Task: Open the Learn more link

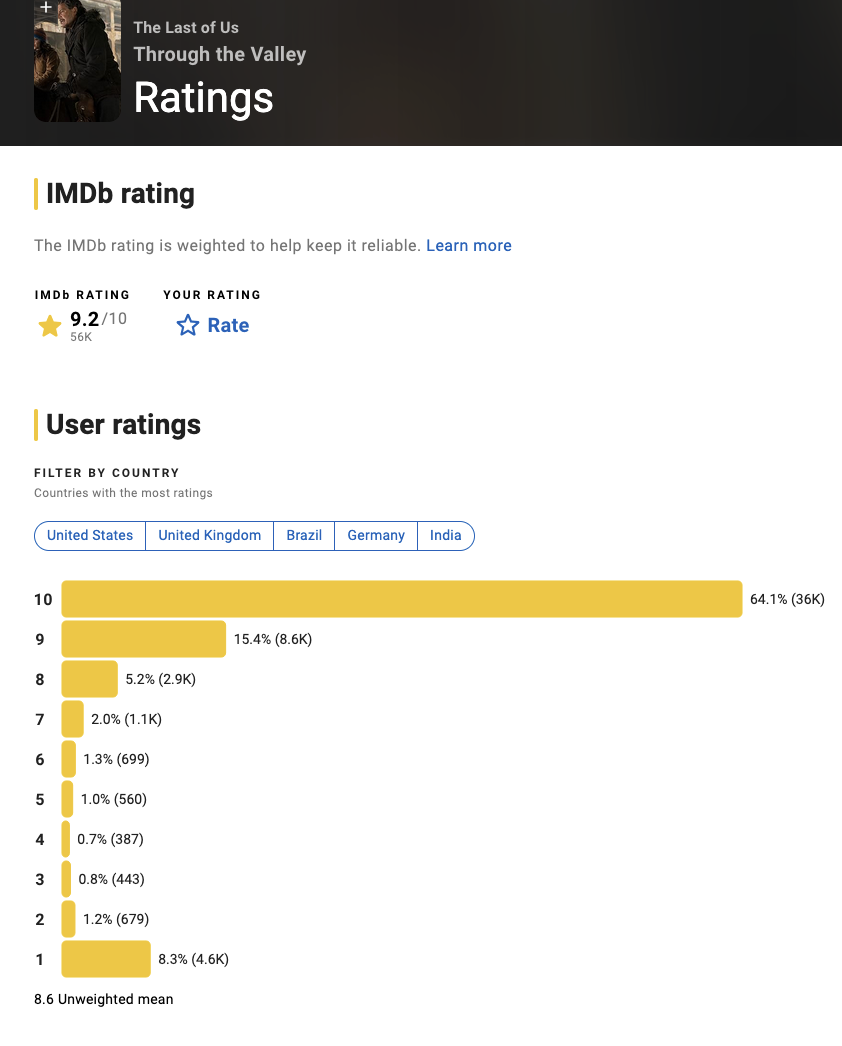Action: 469,245
